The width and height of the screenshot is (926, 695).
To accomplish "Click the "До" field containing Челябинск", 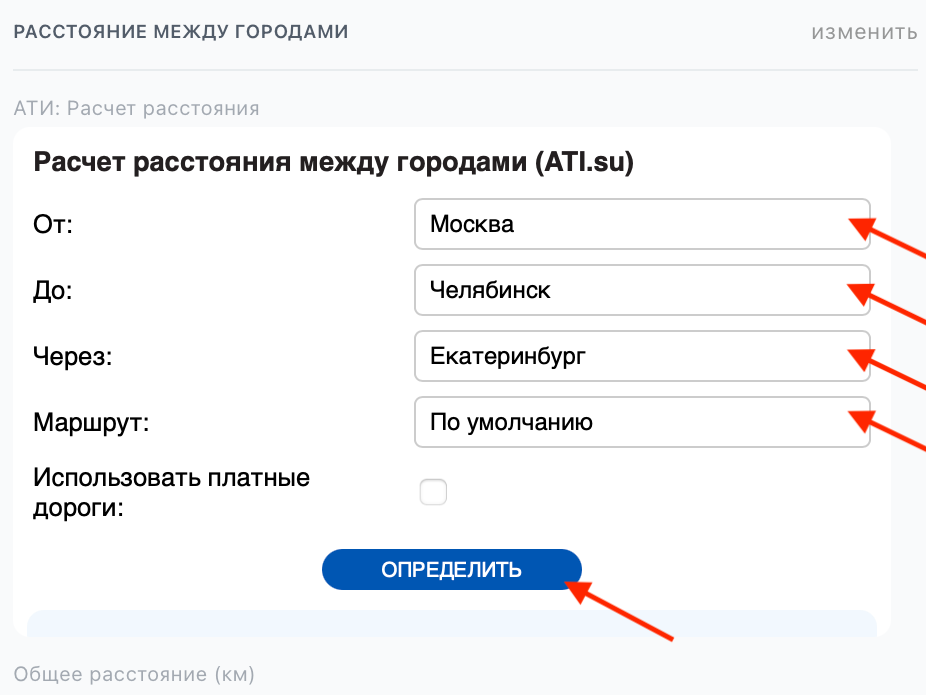I will click(x=630, y=290).
